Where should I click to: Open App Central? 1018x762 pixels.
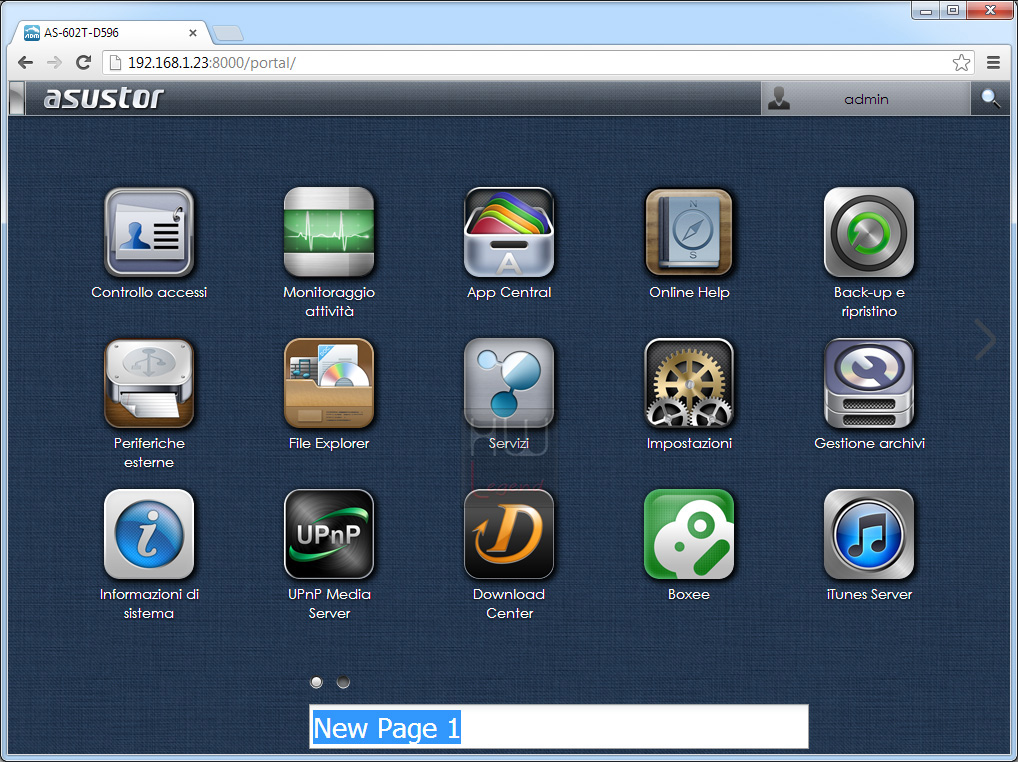tap(509, 232)
